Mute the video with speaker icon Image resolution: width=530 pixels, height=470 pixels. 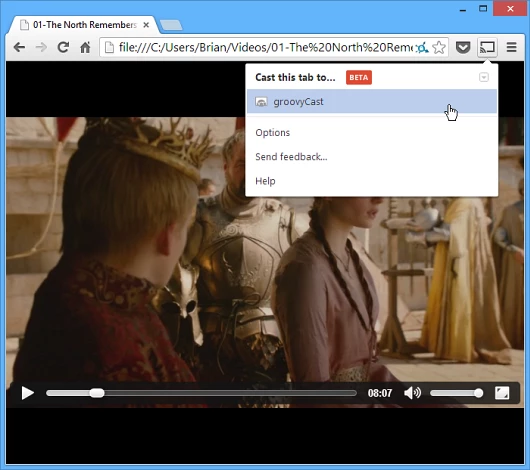(412, 393)
